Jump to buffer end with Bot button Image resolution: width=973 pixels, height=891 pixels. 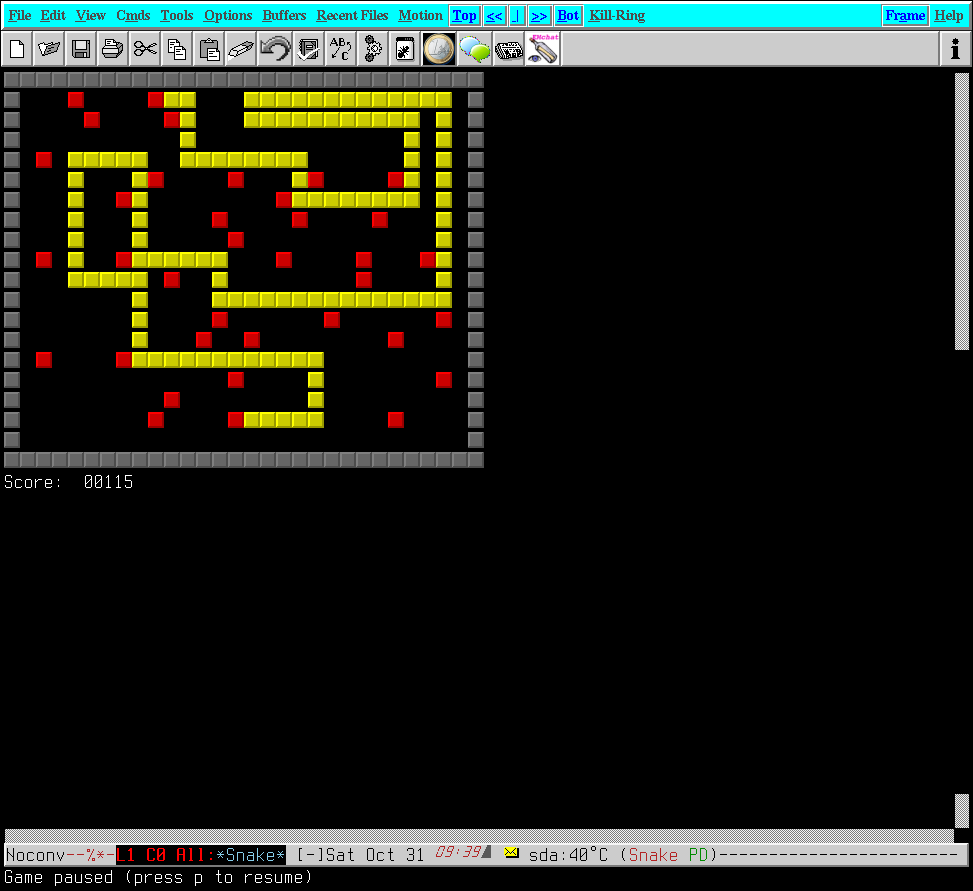pyautogui.click(x=568, y=16)
